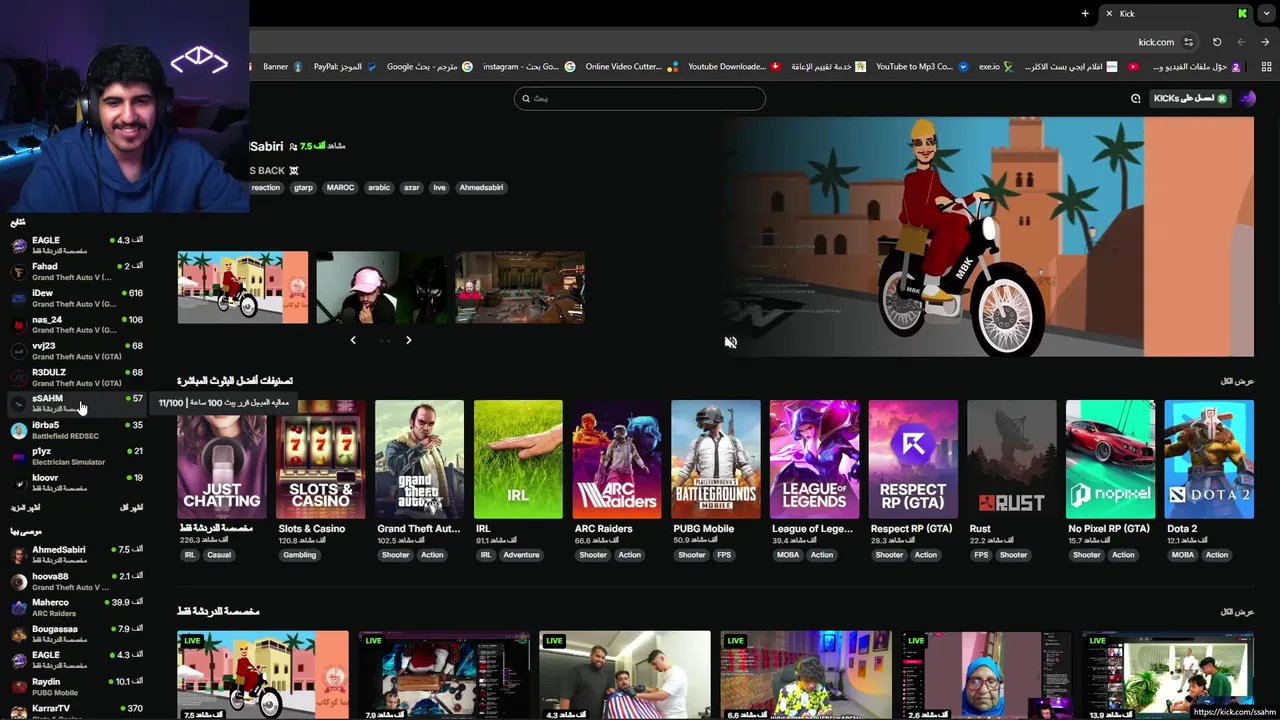
Task: Open R3DULZ avatar in the sidebar
Action: click(18, 377)
